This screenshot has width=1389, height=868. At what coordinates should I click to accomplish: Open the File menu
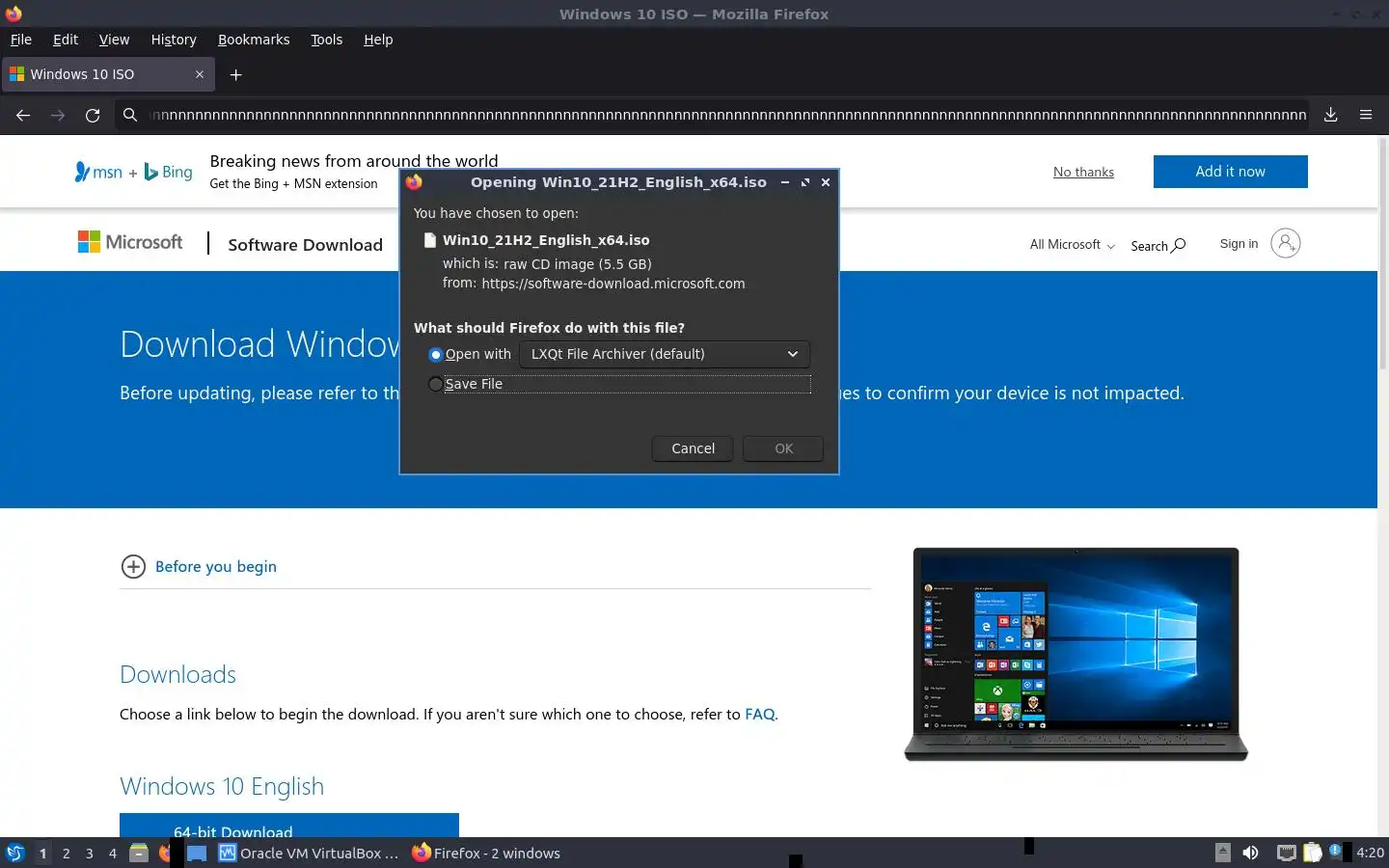pyautogui.click(x=21, y=40)
